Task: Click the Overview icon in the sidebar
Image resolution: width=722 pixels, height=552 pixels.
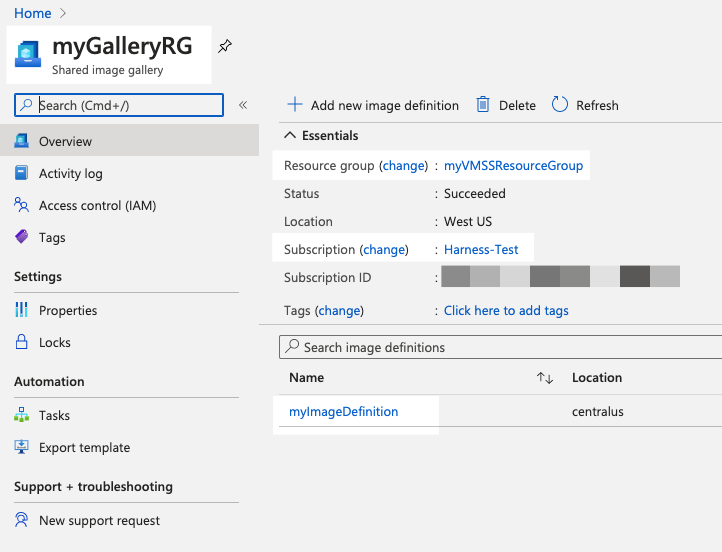Action: (22, 140)
